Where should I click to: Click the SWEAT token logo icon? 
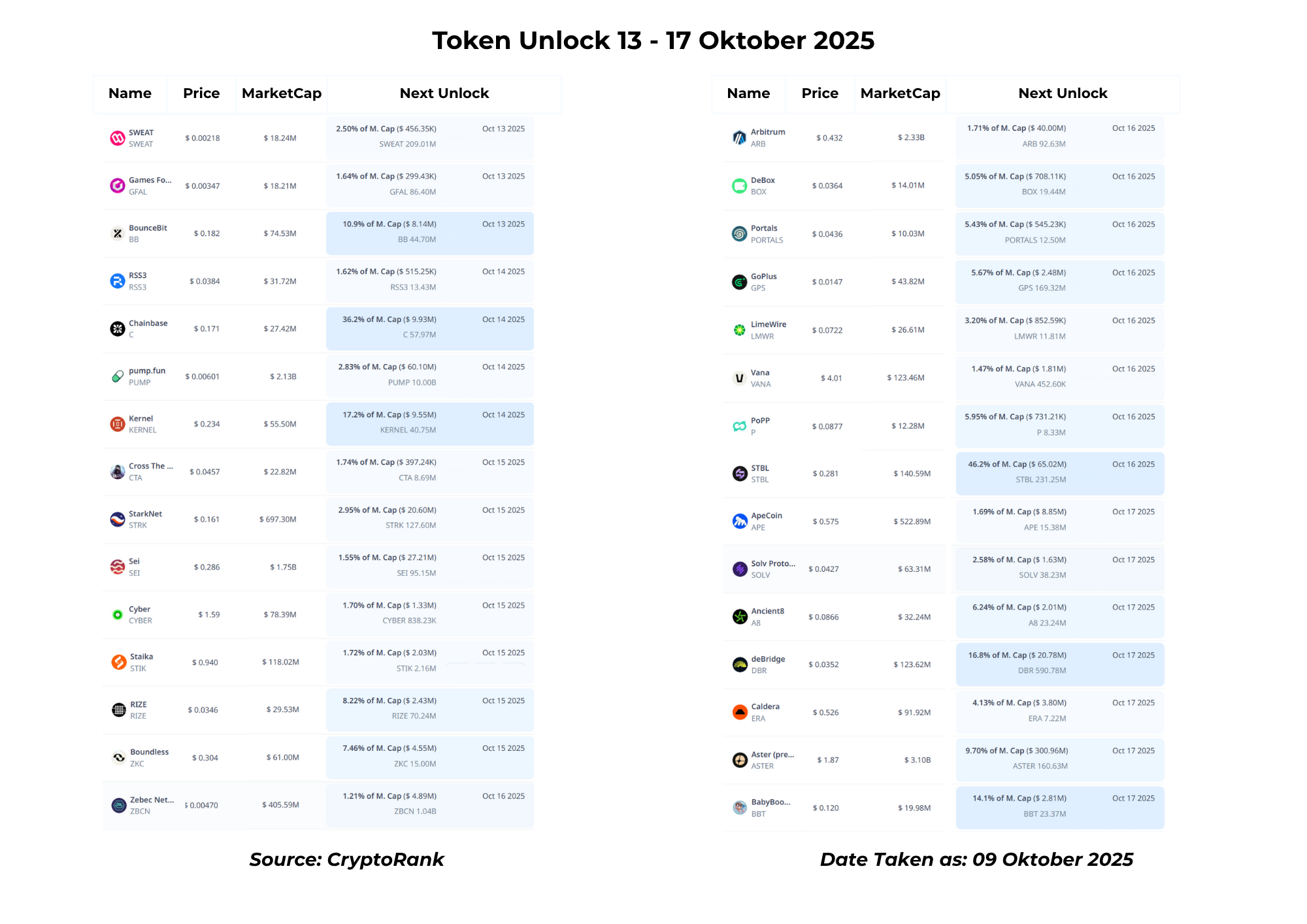(118, 138)
